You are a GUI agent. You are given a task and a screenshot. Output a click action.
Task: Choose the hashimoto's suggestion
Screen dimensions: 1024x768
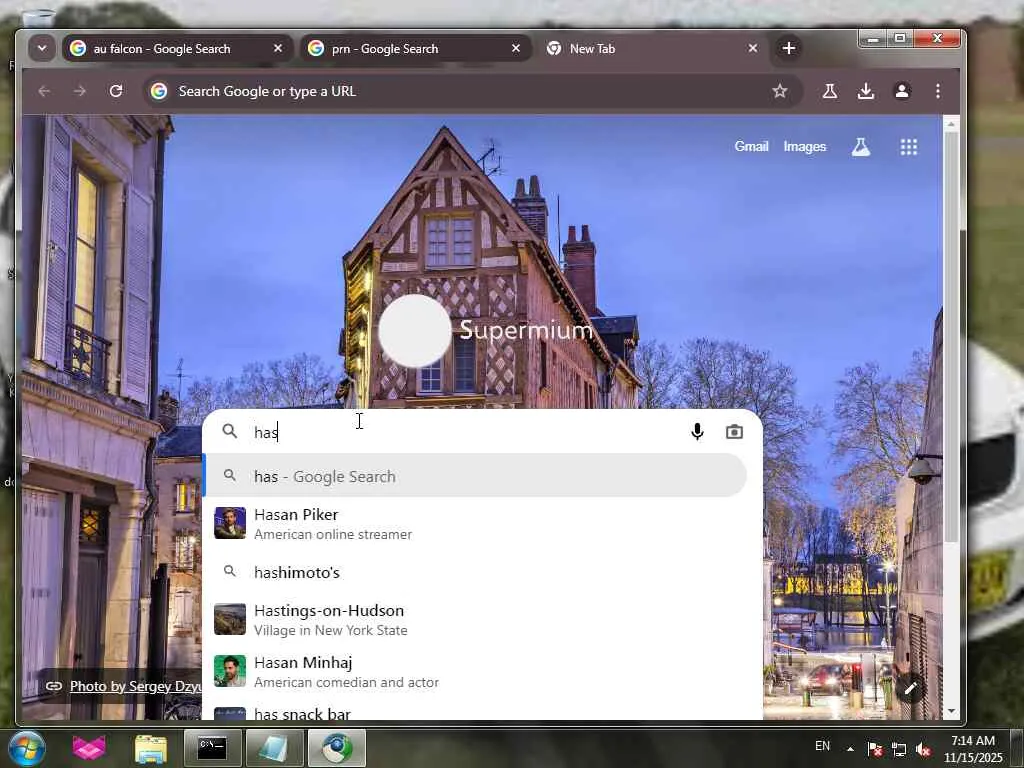tap(475, 572)
